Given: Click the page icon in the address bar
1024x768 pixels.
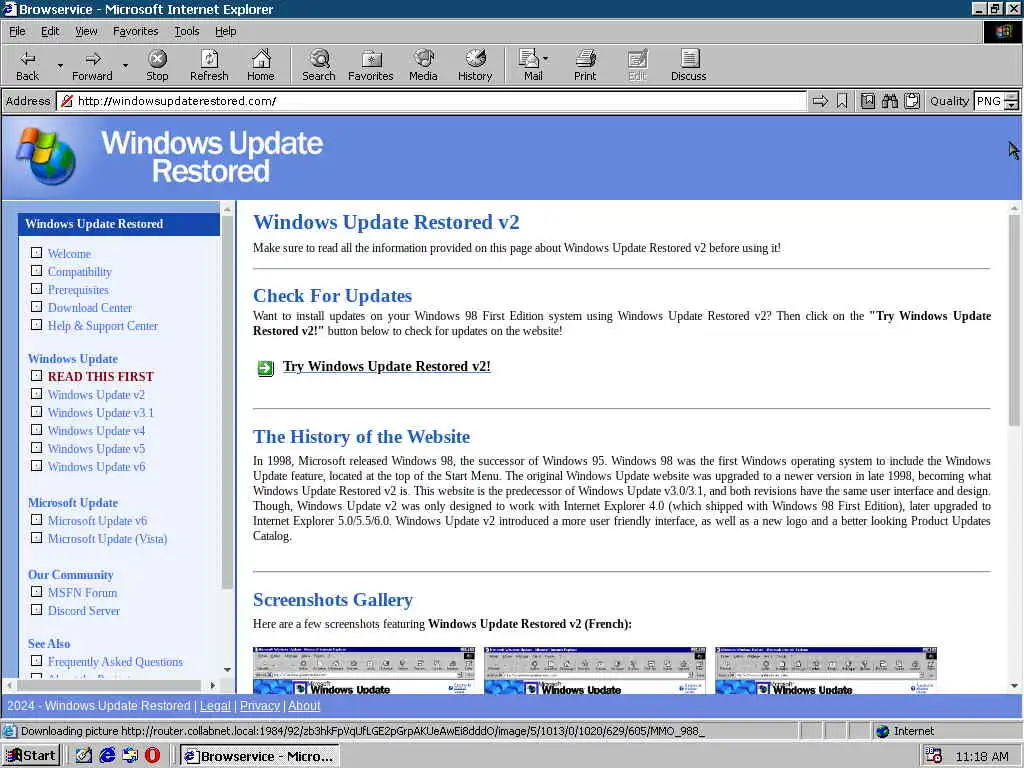Looking at the screenshot, I should 67,101.
